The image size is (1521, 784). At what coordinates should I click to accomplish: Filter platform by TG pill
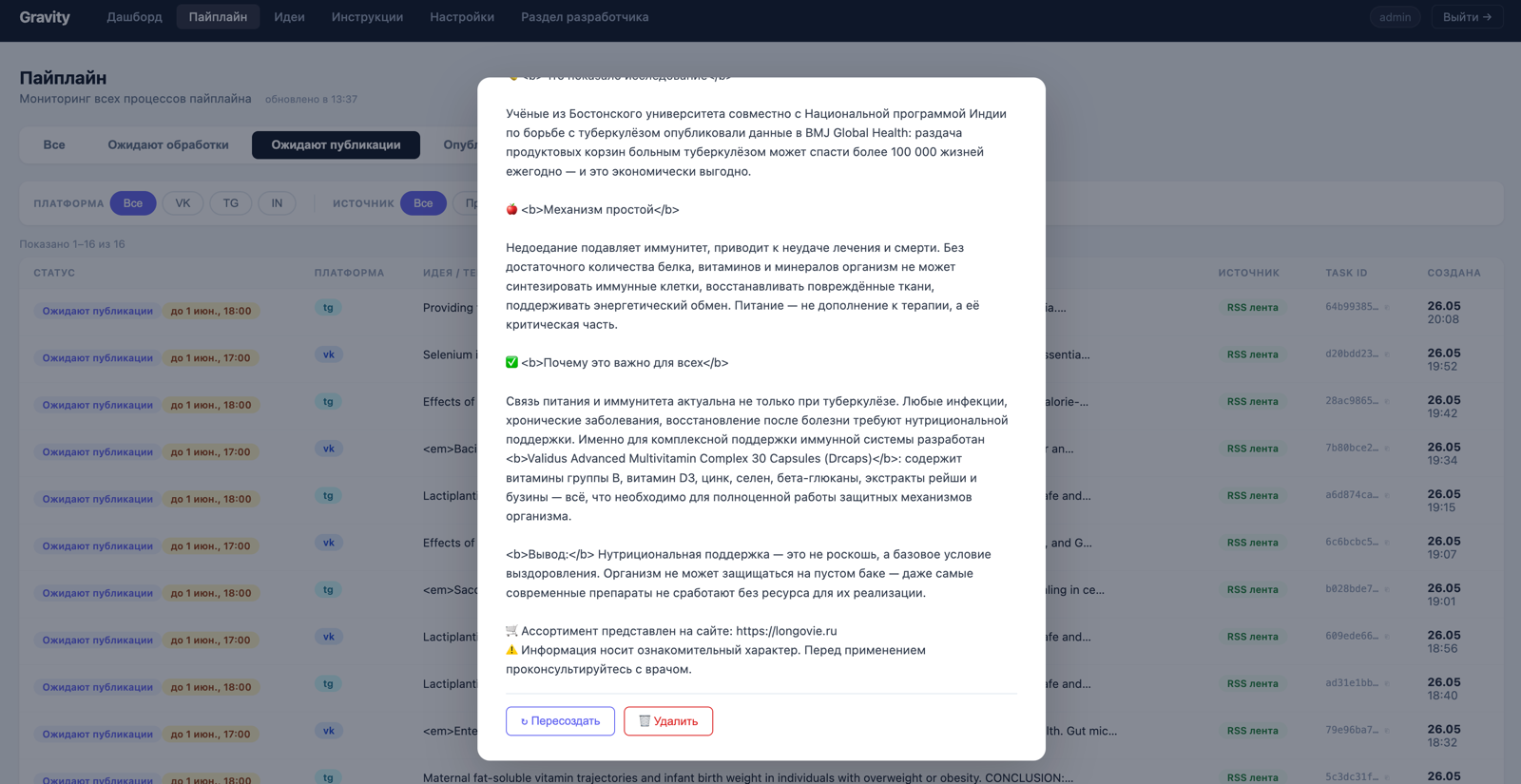[x=231, y=203]
